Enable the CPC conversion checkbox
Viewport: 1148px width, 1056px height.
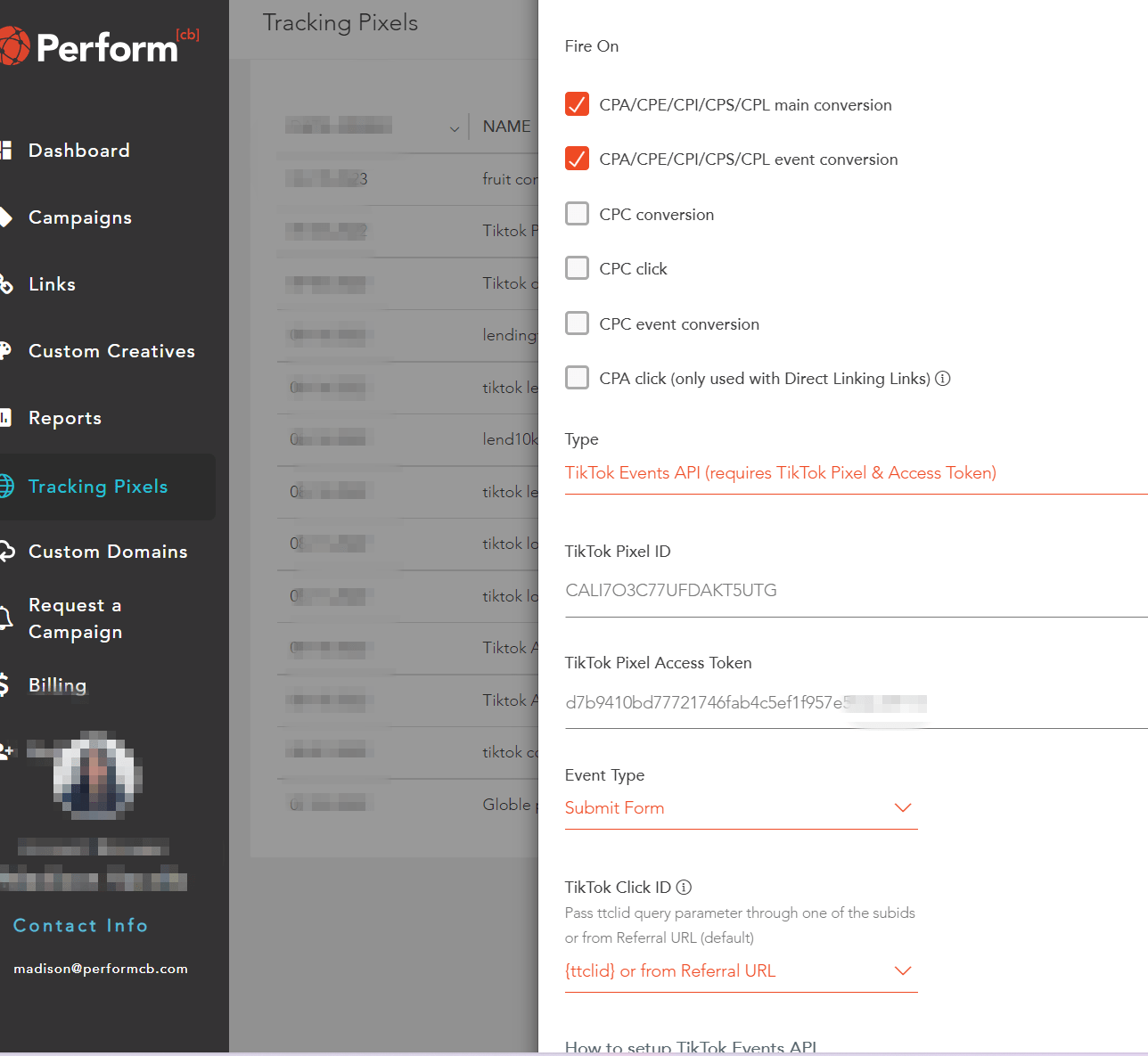[577, 214]
